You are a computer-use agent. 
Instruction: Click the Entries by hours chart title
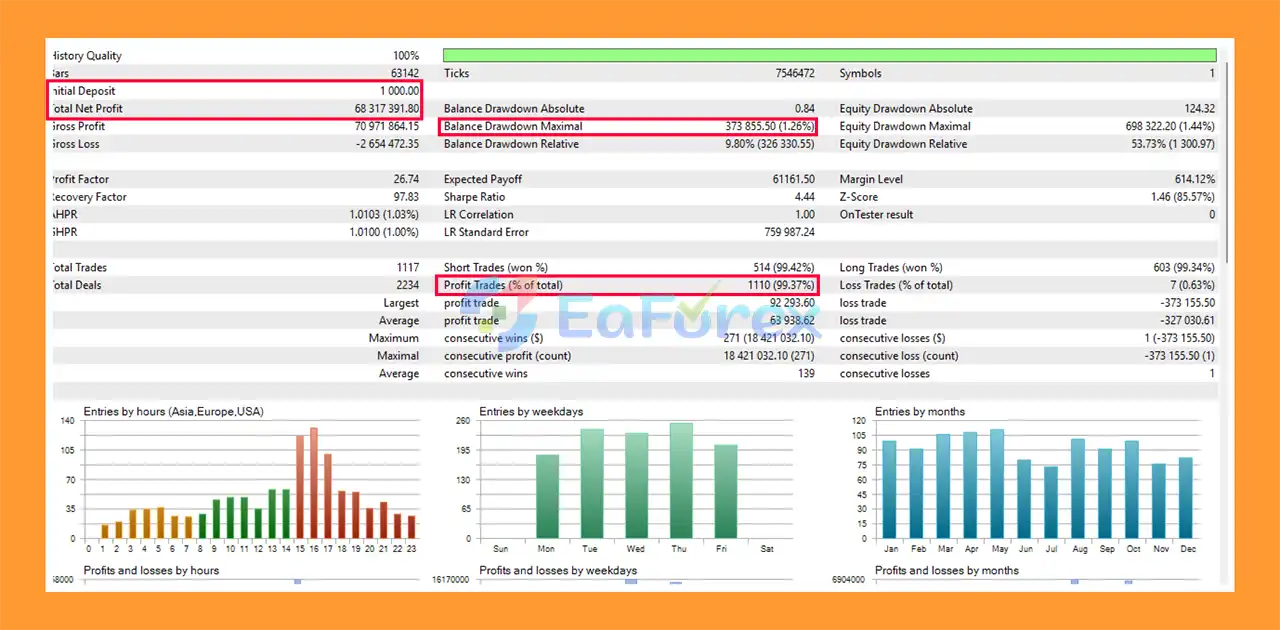tap(173, 412)
